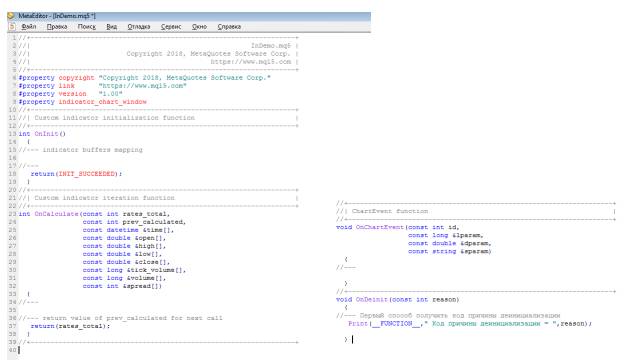The width and height of the screenshot is (640, 360).
Task: Open the Поиск menu
Action: click(87, 27)
